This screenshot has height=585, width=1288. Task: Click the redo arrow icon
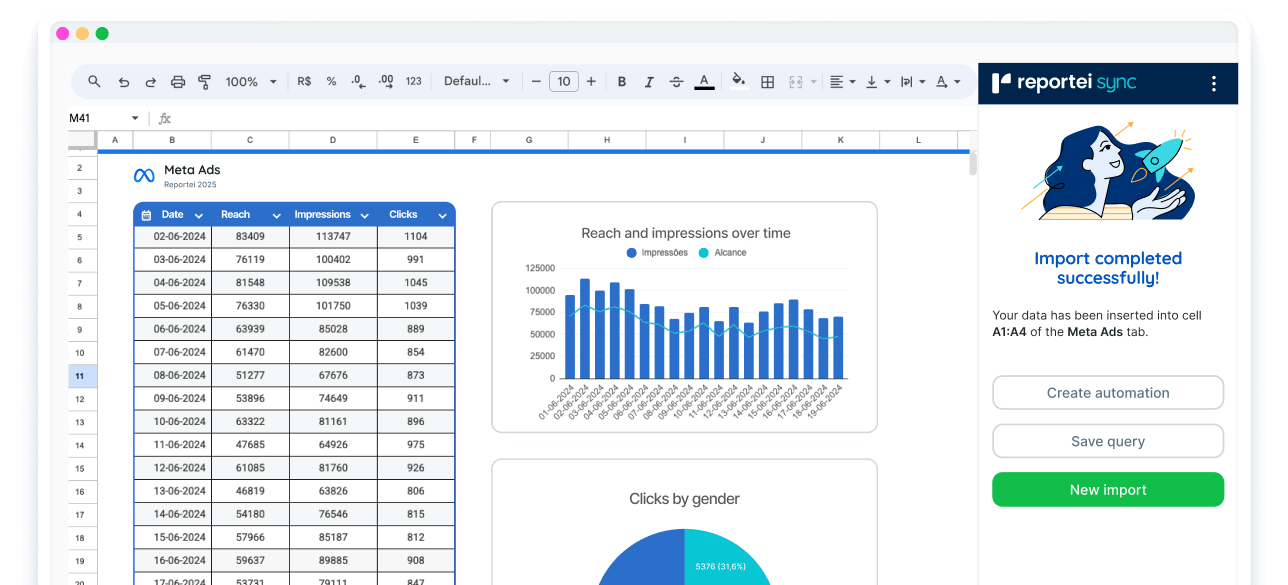tap(151, 82)
